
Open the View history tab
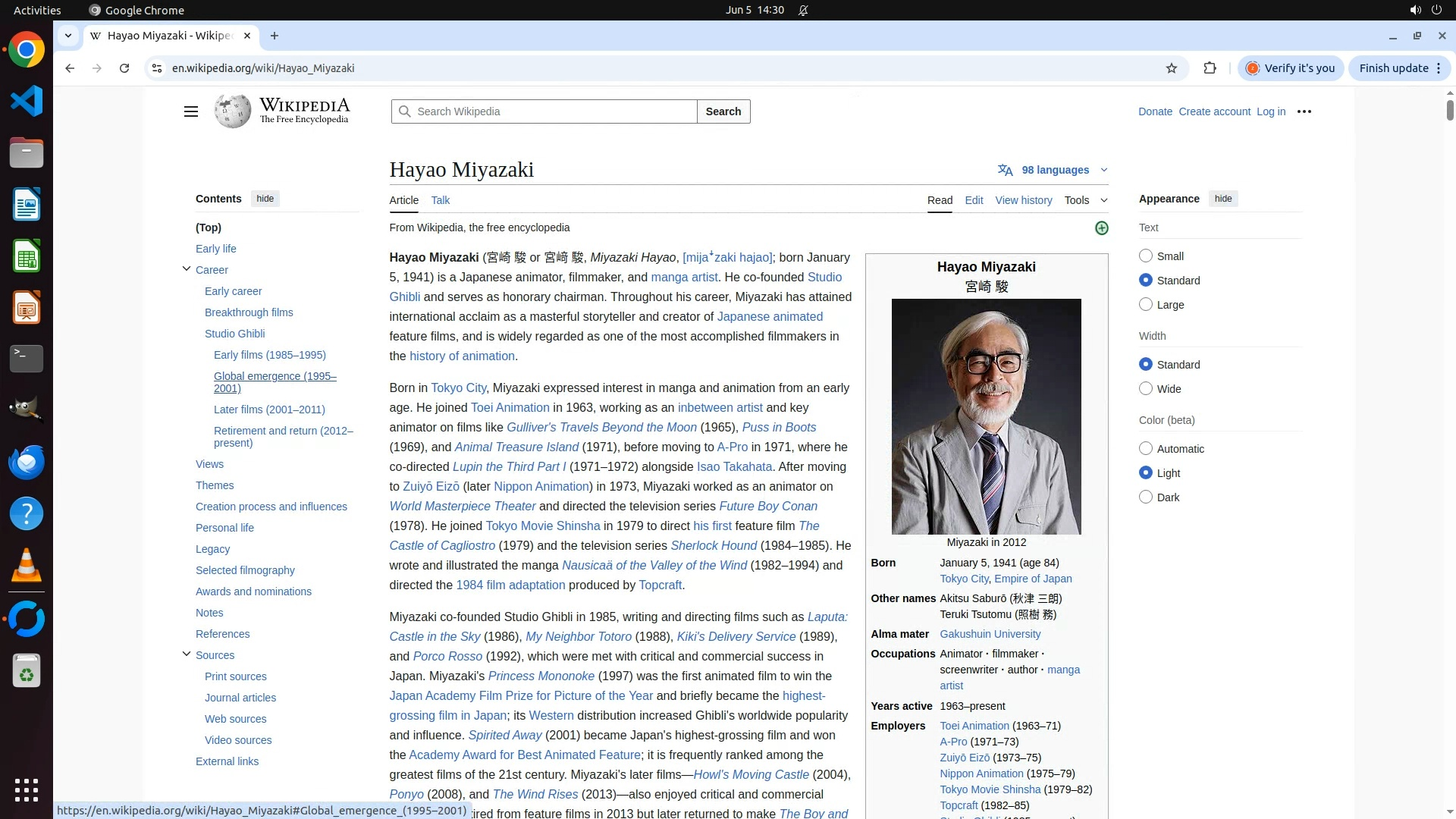1023,200
